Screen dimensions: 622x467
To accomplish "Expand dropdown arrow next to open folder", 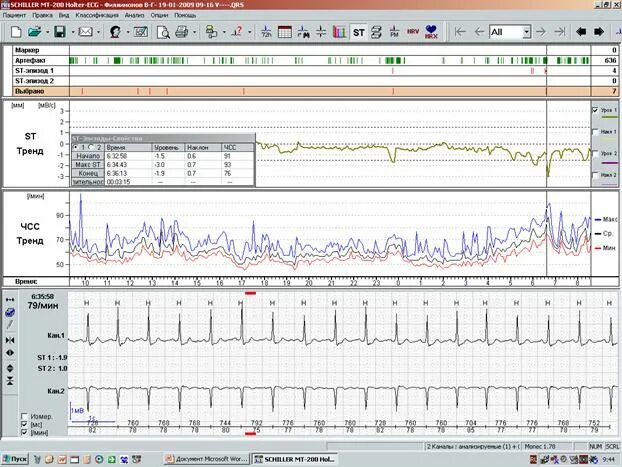I will click(x=48, y=32).
